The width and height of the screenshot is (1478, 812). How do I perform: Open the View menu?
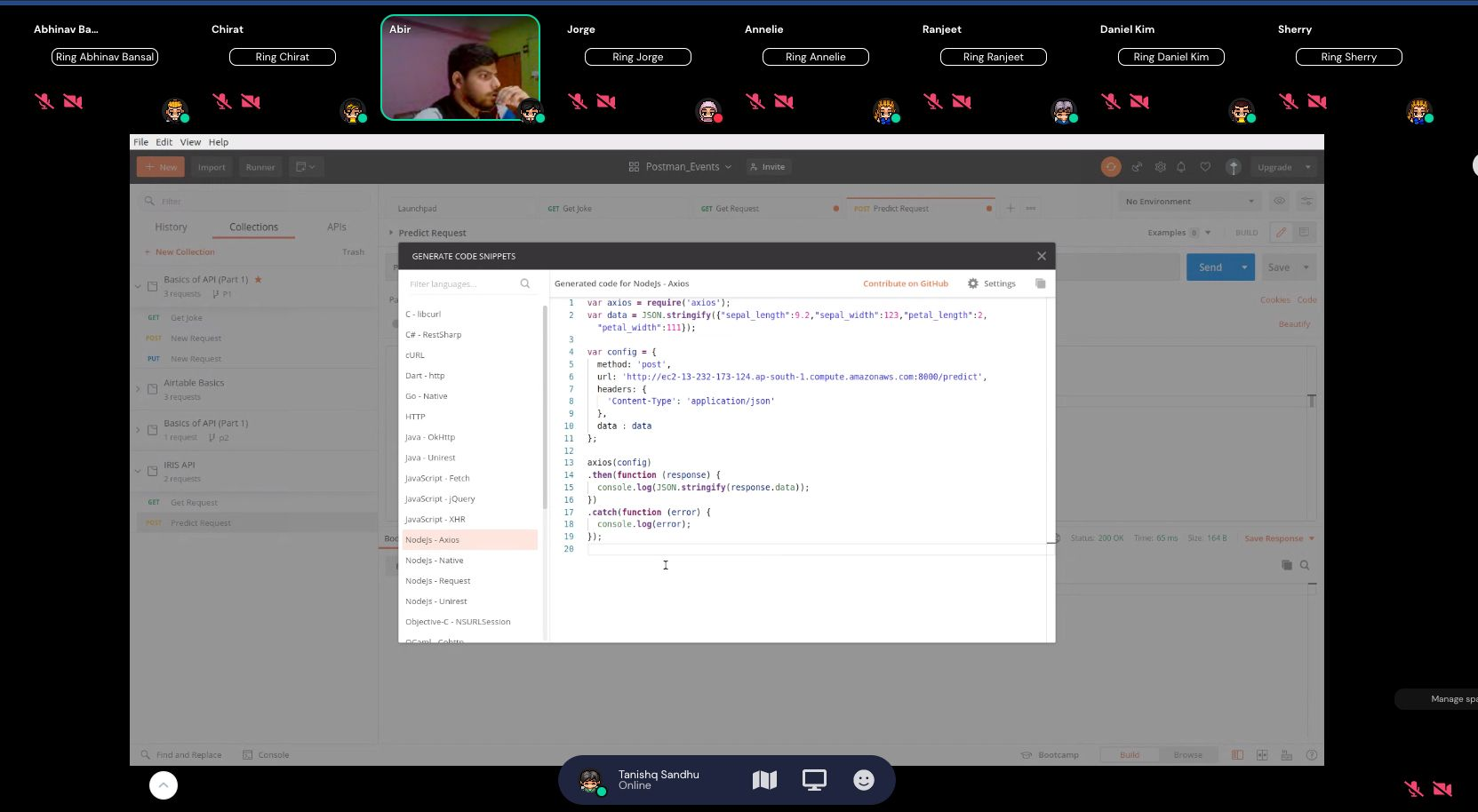coord(190,142)
